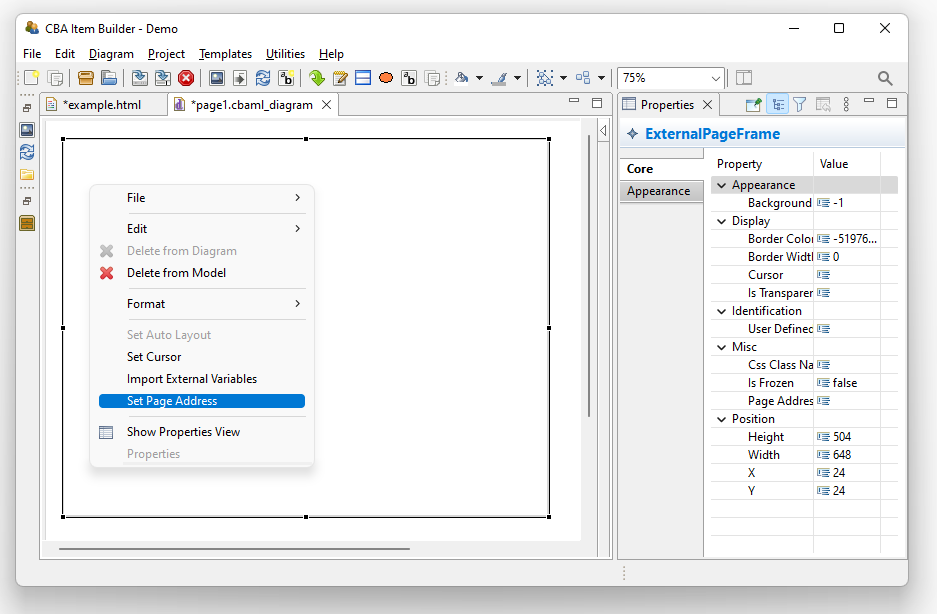
Task: Click the red stop icon in toolbar
Action: (x=186, y=78)
